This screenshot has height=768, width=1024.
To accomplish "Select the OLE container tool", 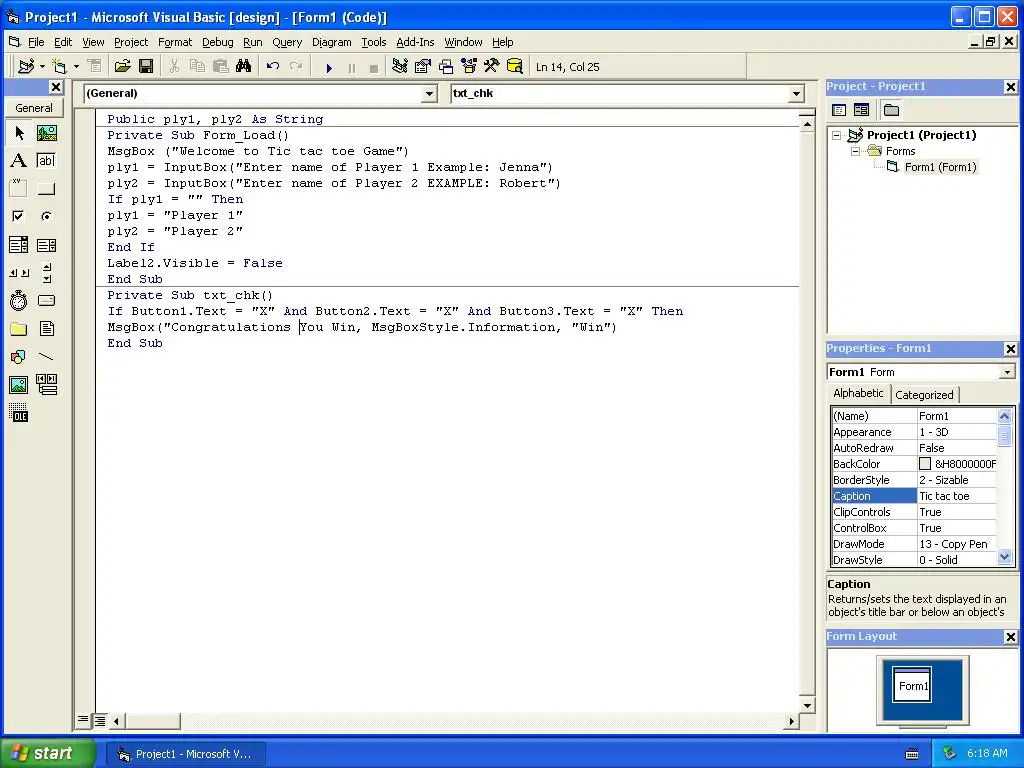I will (19, 413).
